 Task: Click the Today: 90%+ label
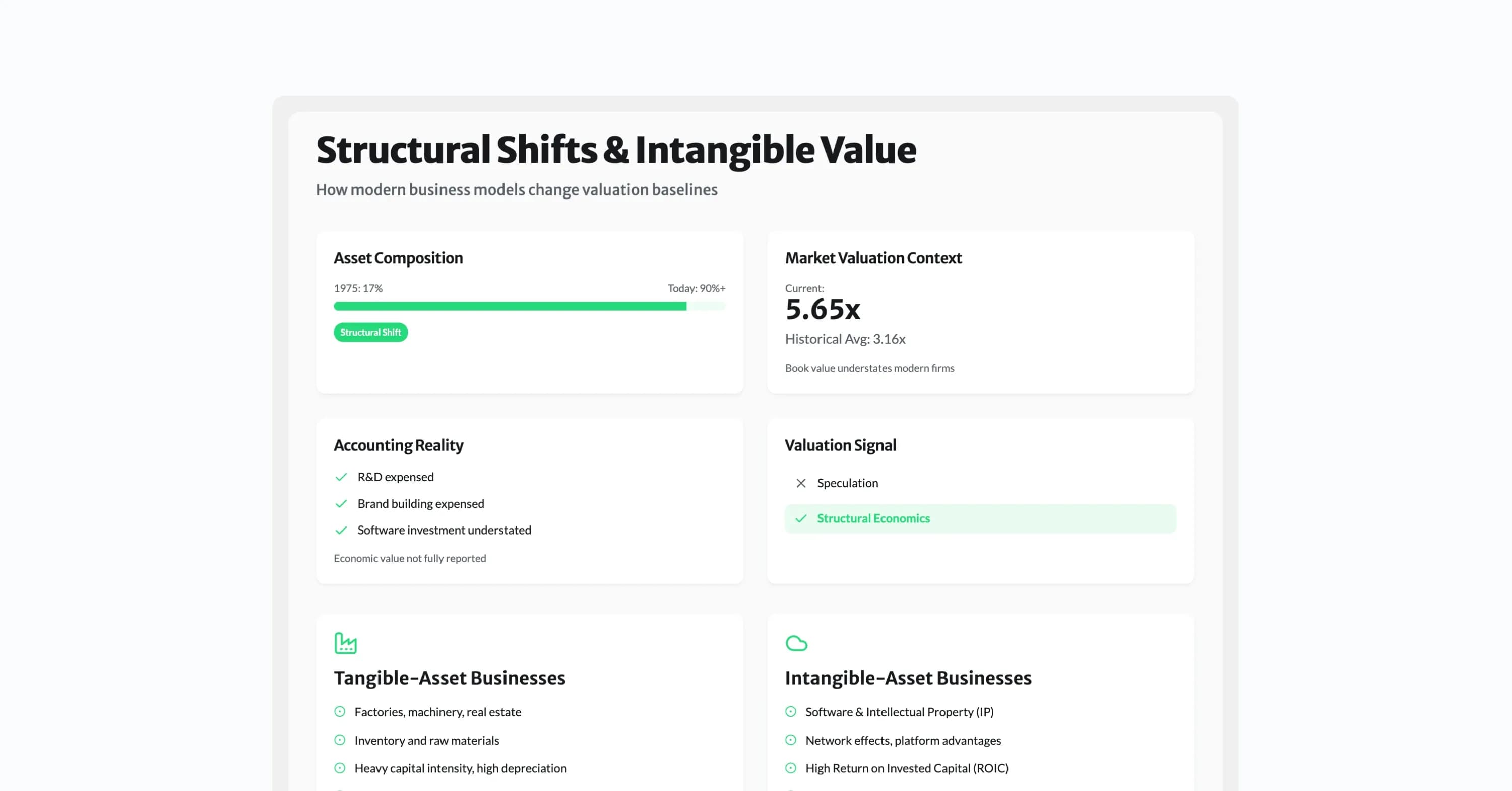tap(696, 288)
